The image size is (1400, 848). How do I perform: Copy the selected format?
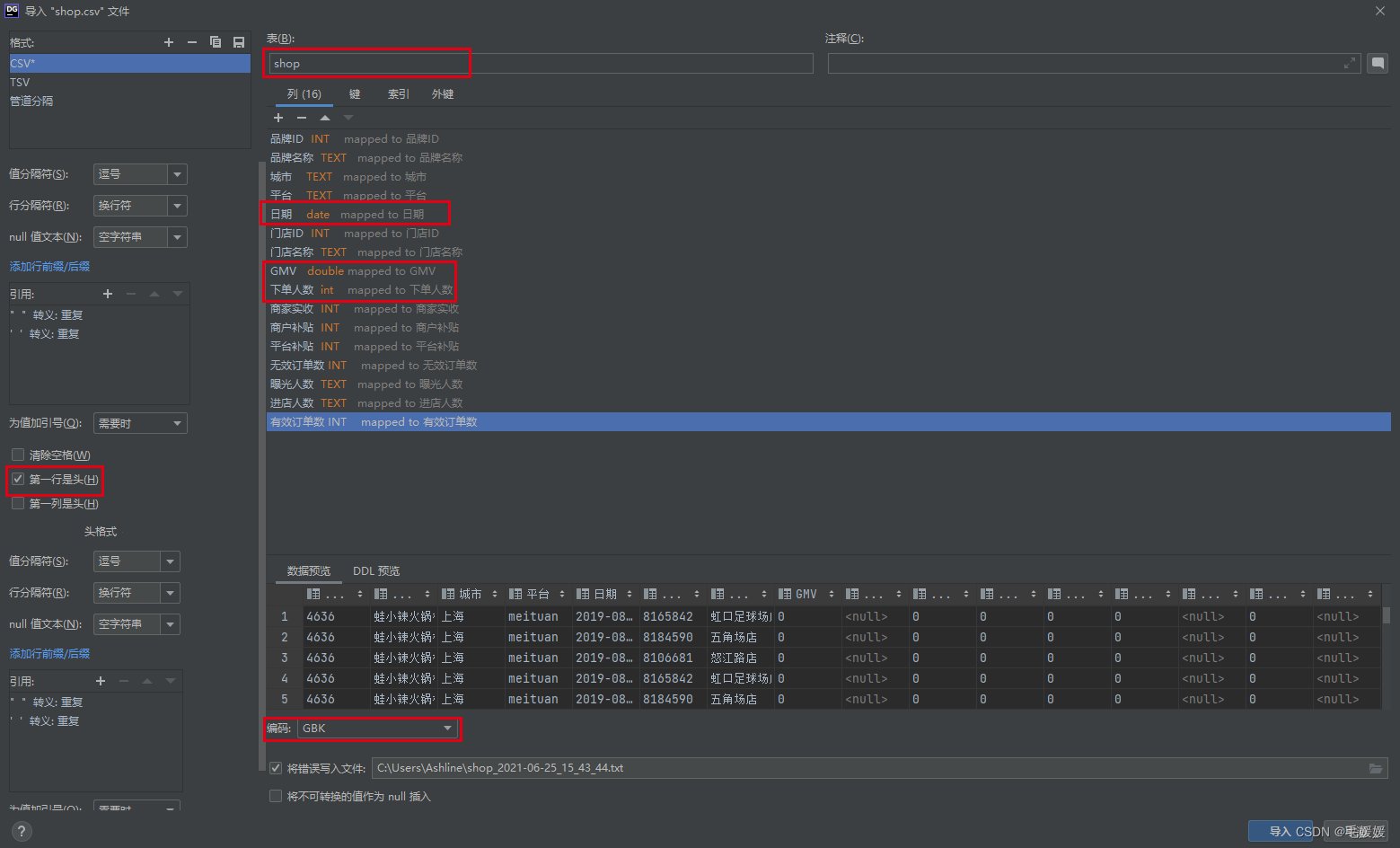pyautogui.click(x=216, y=42)
